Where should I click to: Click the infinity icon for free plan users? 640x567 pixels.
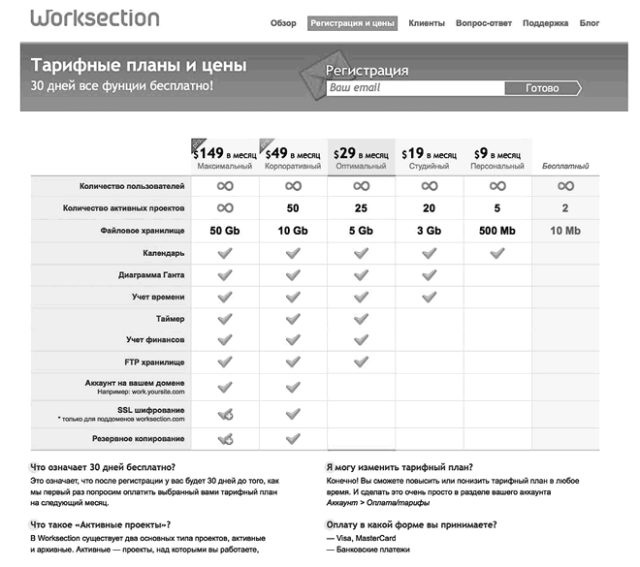[565, 186]
